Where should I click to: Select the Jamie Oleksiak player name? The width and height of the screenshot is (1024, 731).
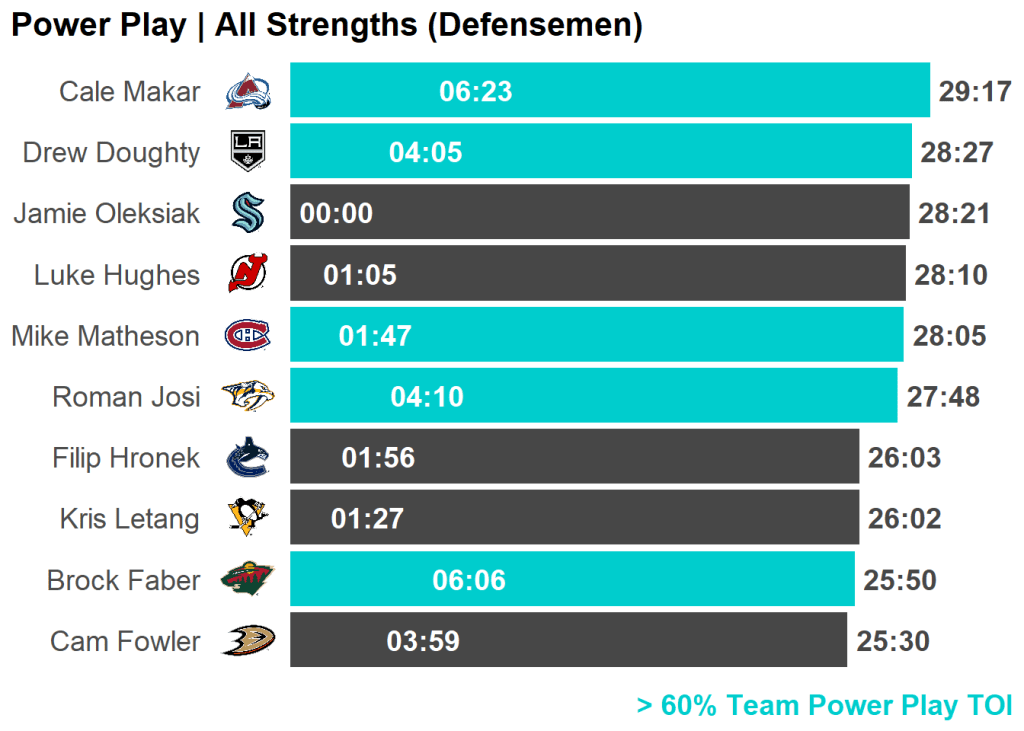click(x=106, y=213)
